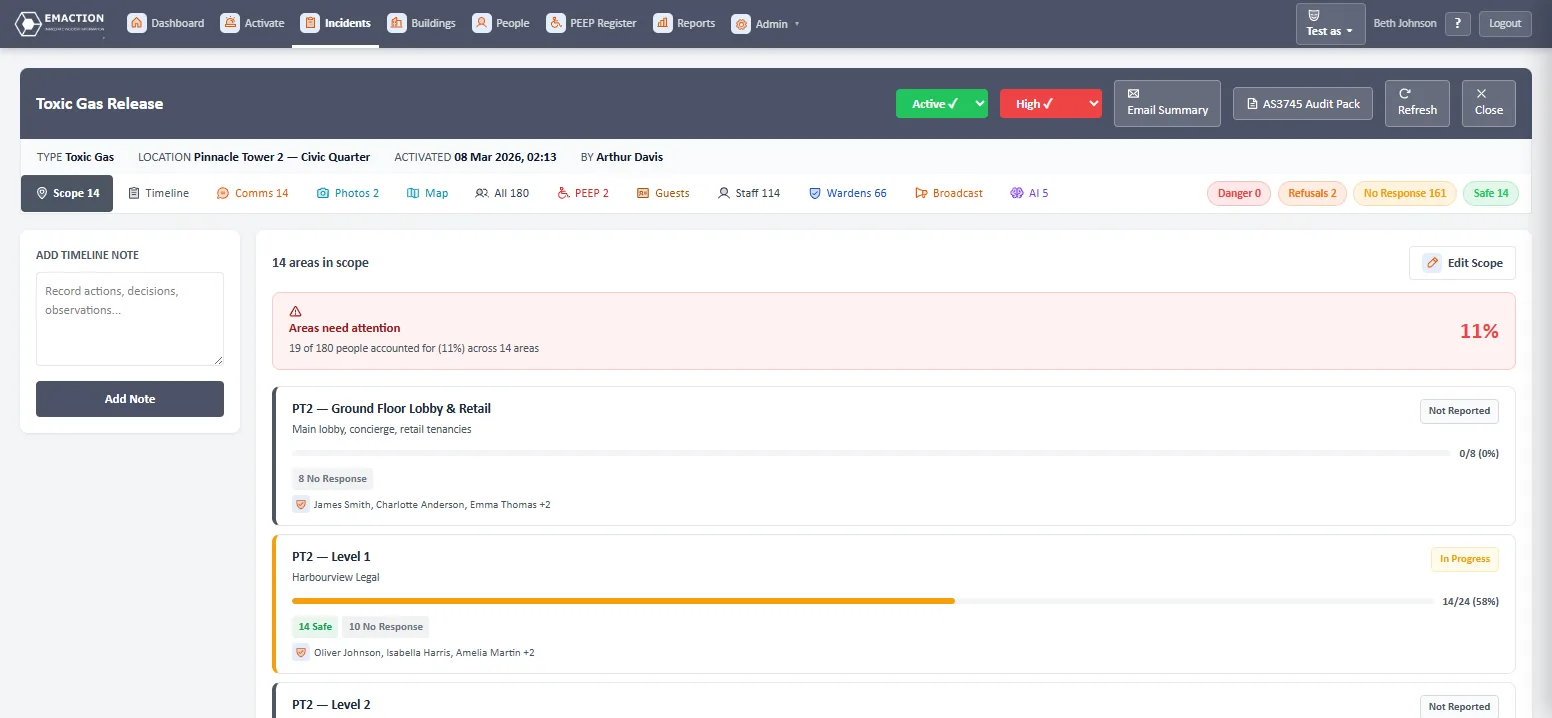Open the Incidents nav item
1552x718 pixels.
(x=335, y=23)
